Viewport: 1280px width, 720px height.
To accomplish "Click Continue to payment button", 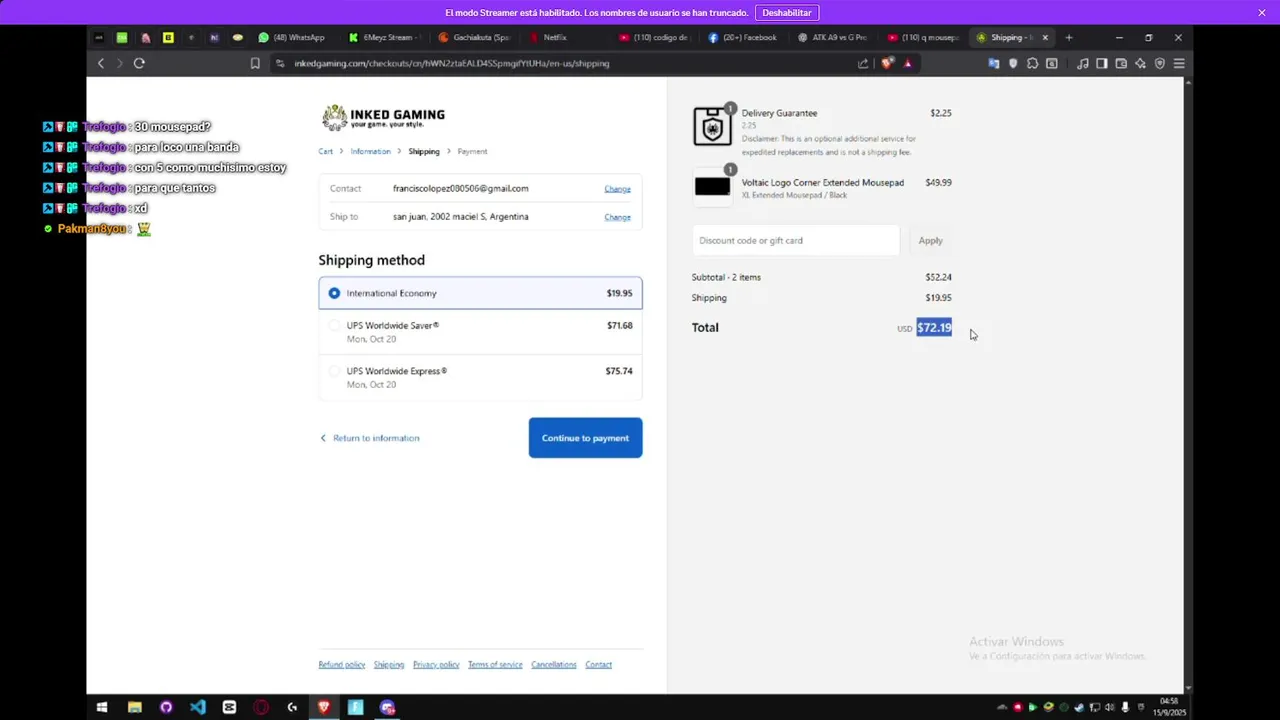I will coord(585,438).
